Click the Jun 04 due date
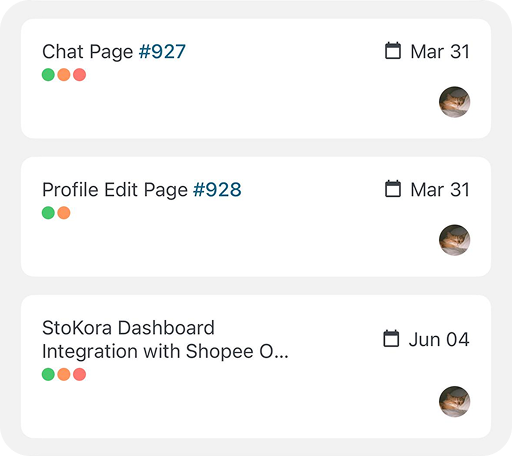The height and width of the screenshot is (456, 512). (x=439, y=340)
